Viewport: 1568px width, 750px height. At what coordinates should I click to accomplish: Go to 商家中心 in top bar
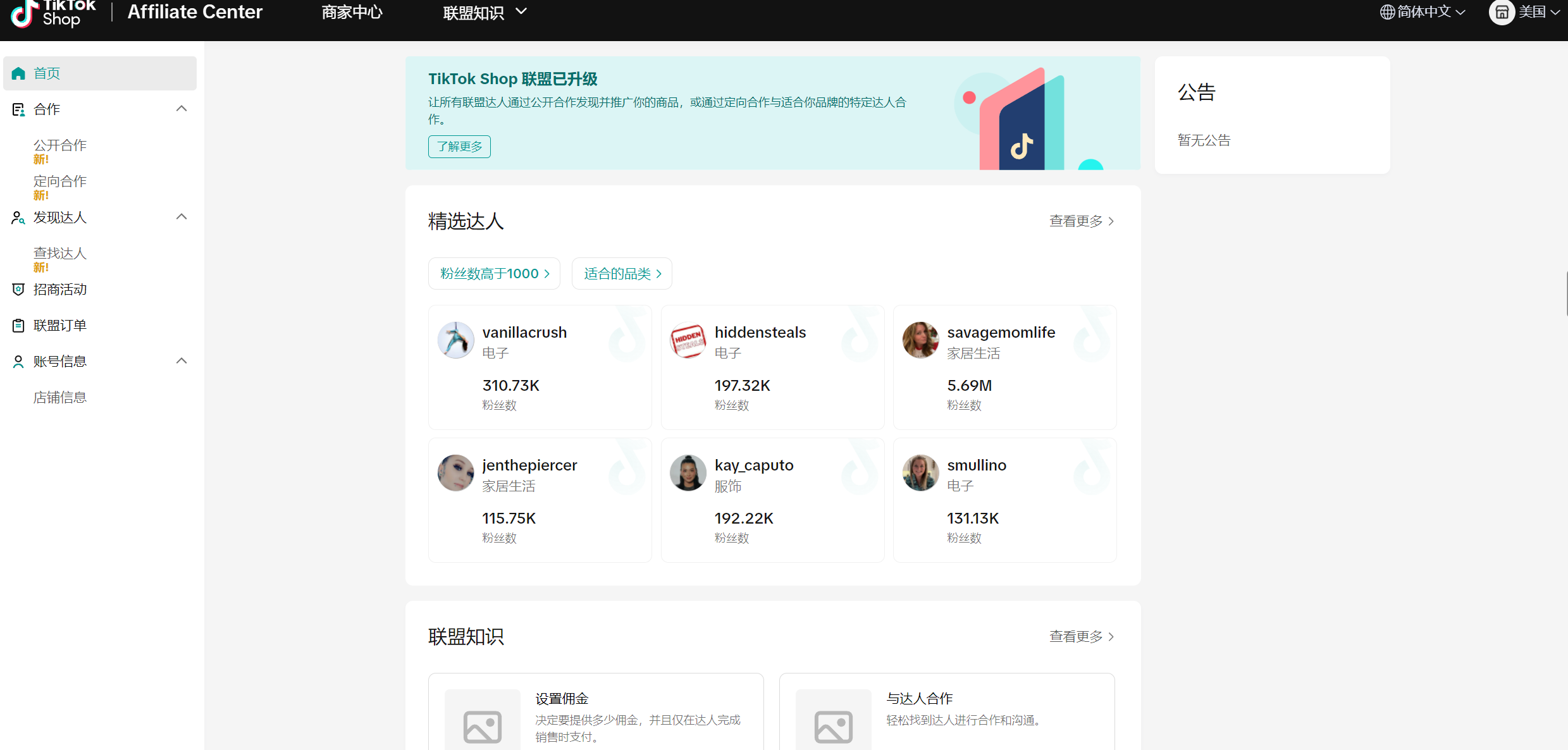[352, 12]
